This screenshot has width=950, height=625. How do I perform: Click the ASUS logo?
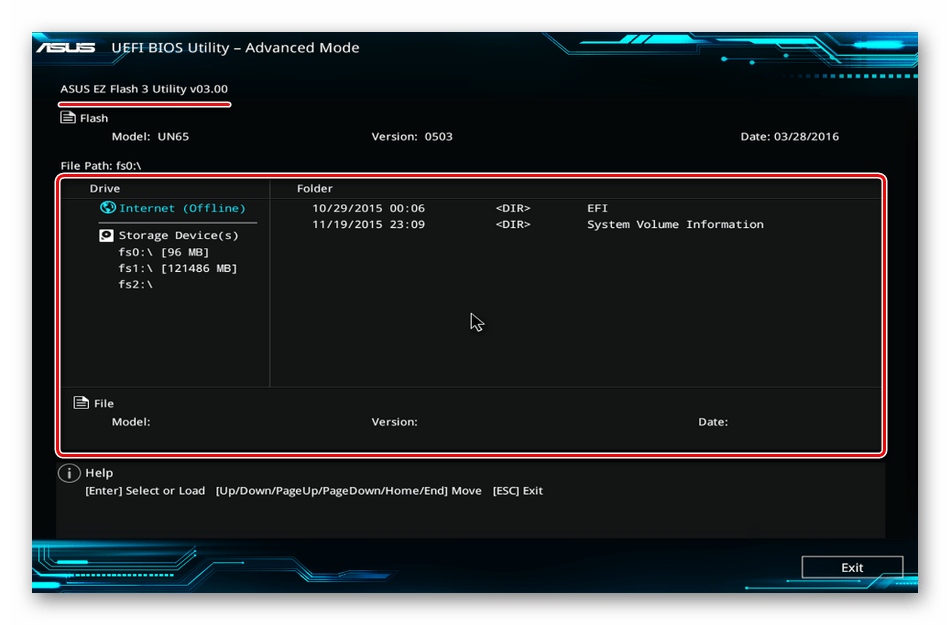[66, 48]
